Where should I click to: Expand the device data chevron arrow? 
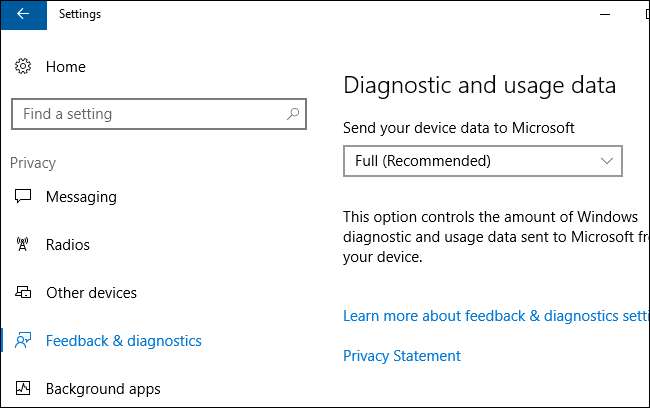(606, 161)
